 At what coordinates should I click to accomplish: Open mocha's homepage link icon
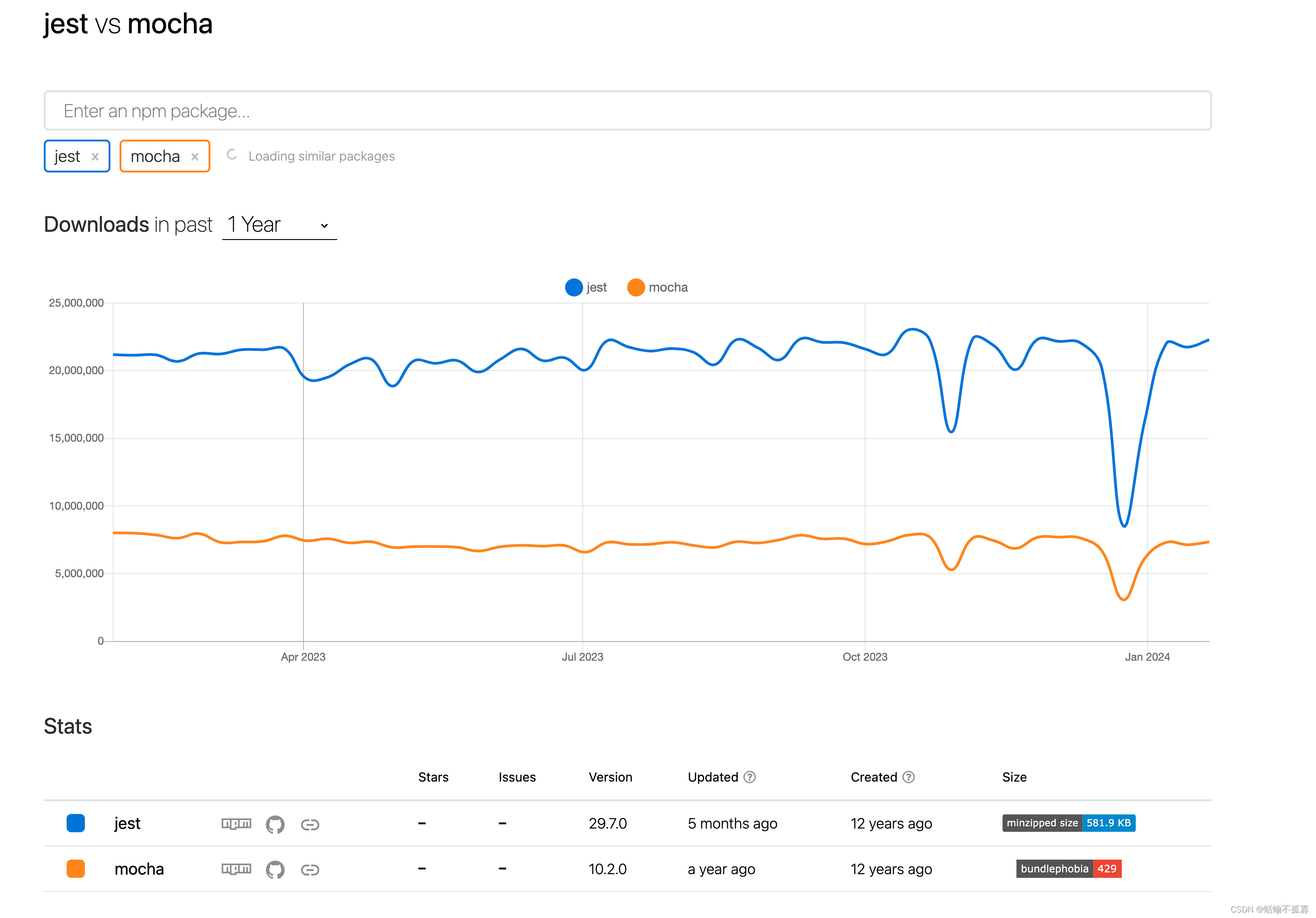coord(310,869)
